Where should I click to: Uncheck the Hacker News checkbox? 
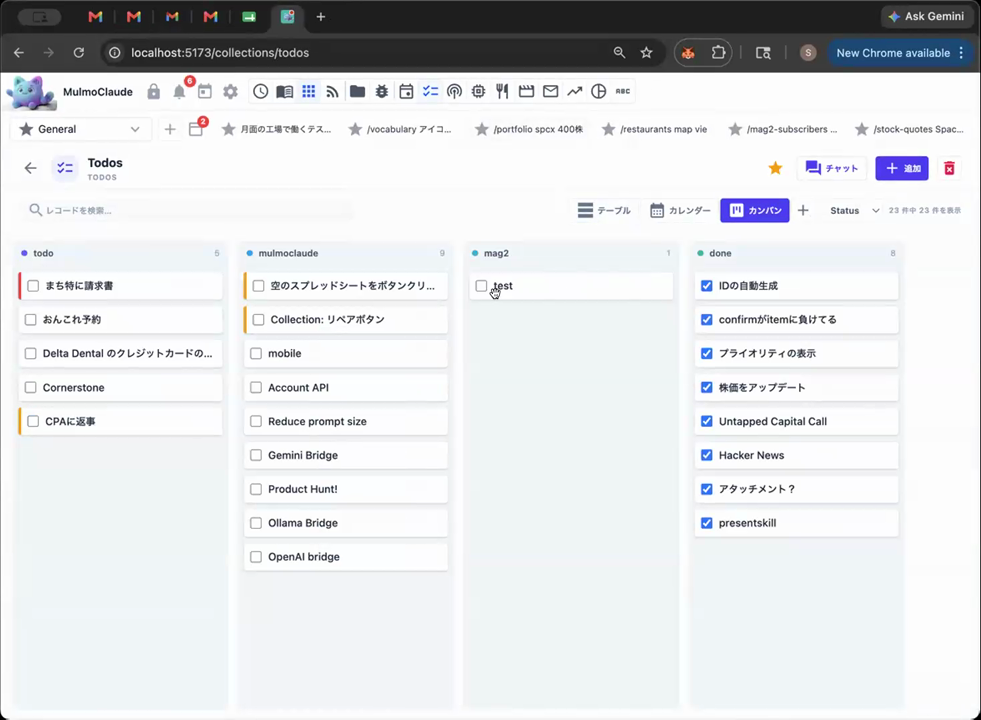(707, 455)
